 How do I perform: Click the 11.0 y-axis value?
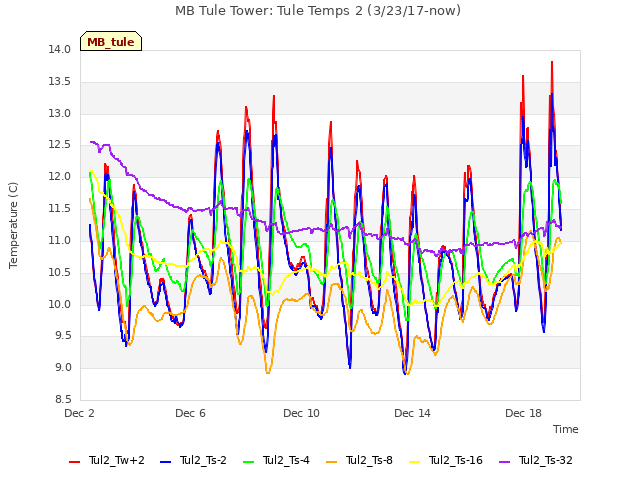60,240
